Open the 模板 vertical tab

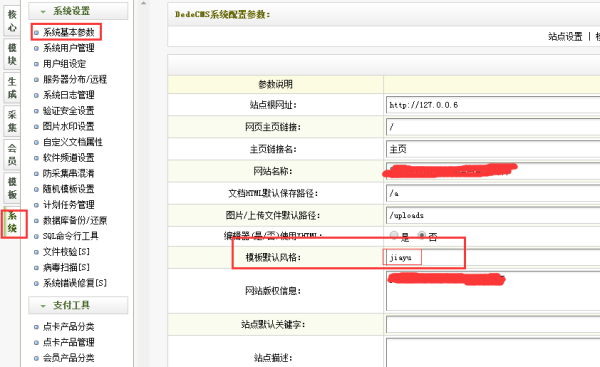tap(12, 188)
